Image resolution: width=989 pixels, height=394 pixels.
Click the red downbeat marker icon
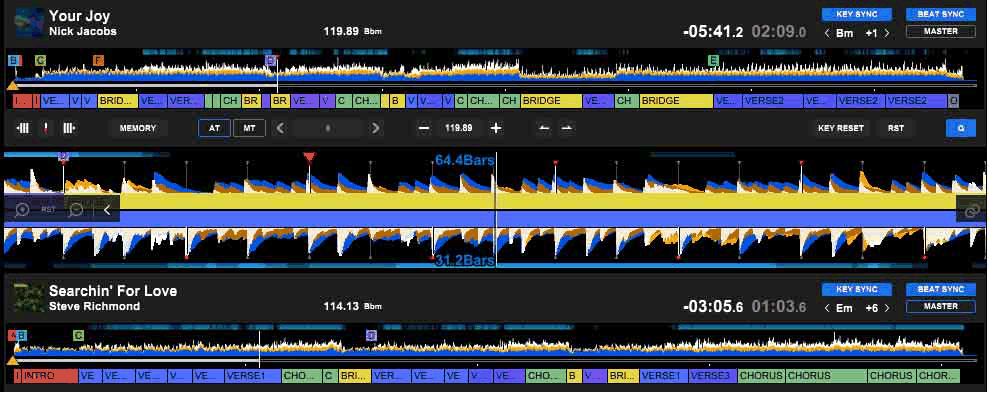(x=46, y=128)
